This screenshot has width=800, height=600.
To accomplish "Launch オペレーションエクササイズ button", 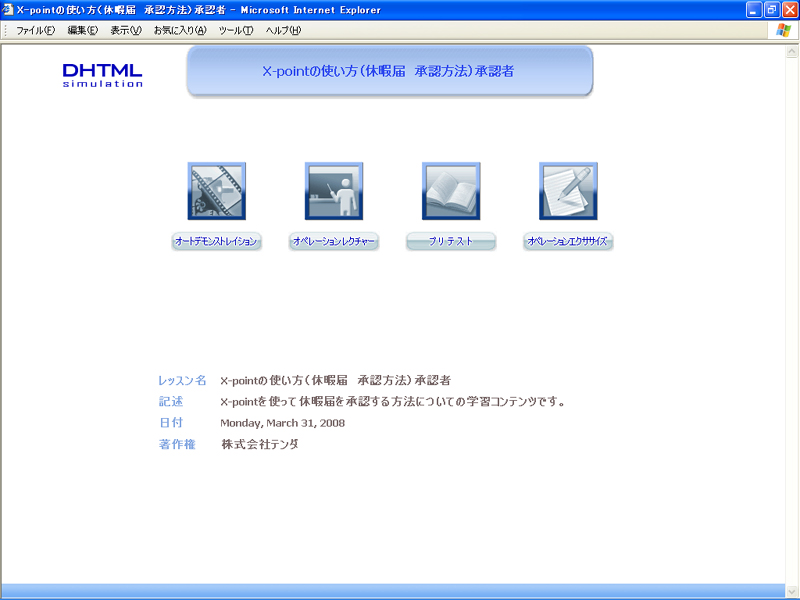I will 568,241.
